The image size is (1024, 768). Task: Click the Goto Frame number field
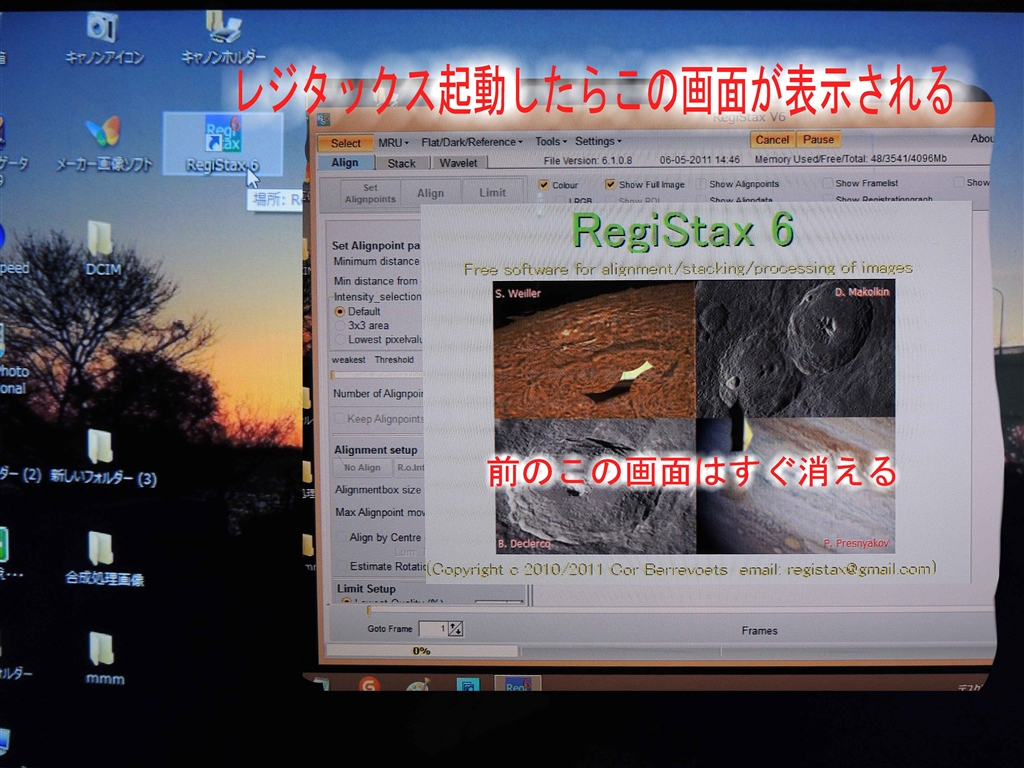[434, 629]
